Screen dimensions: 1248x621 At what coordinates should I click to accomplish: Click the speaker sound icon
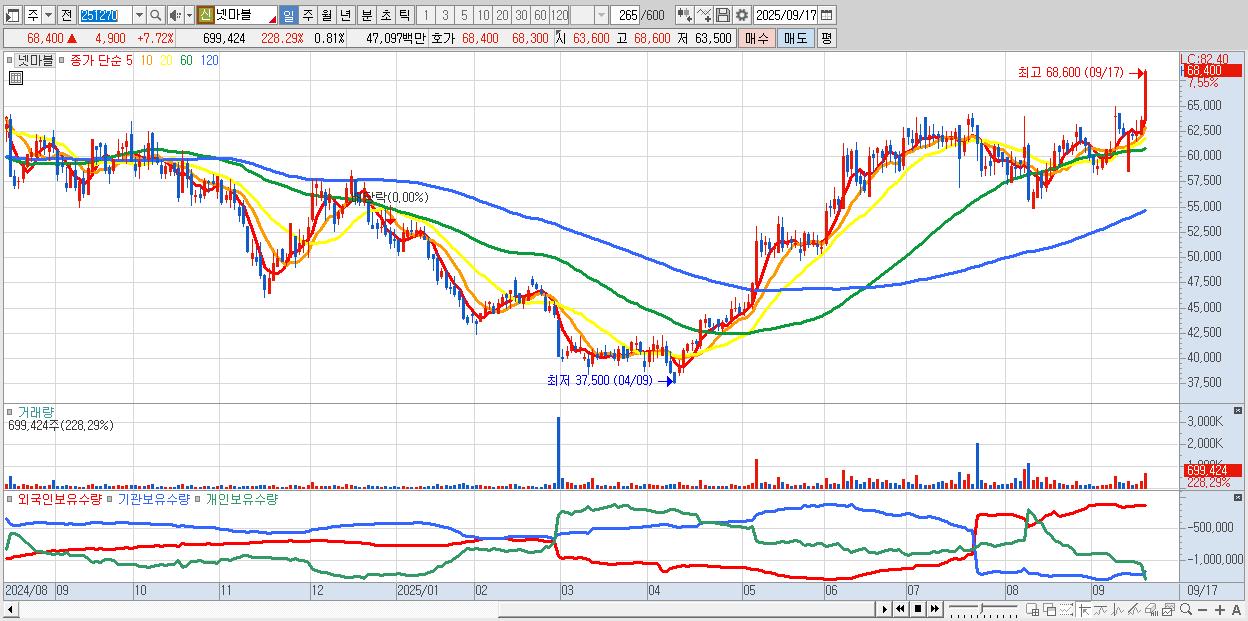[x=175, y=15]
